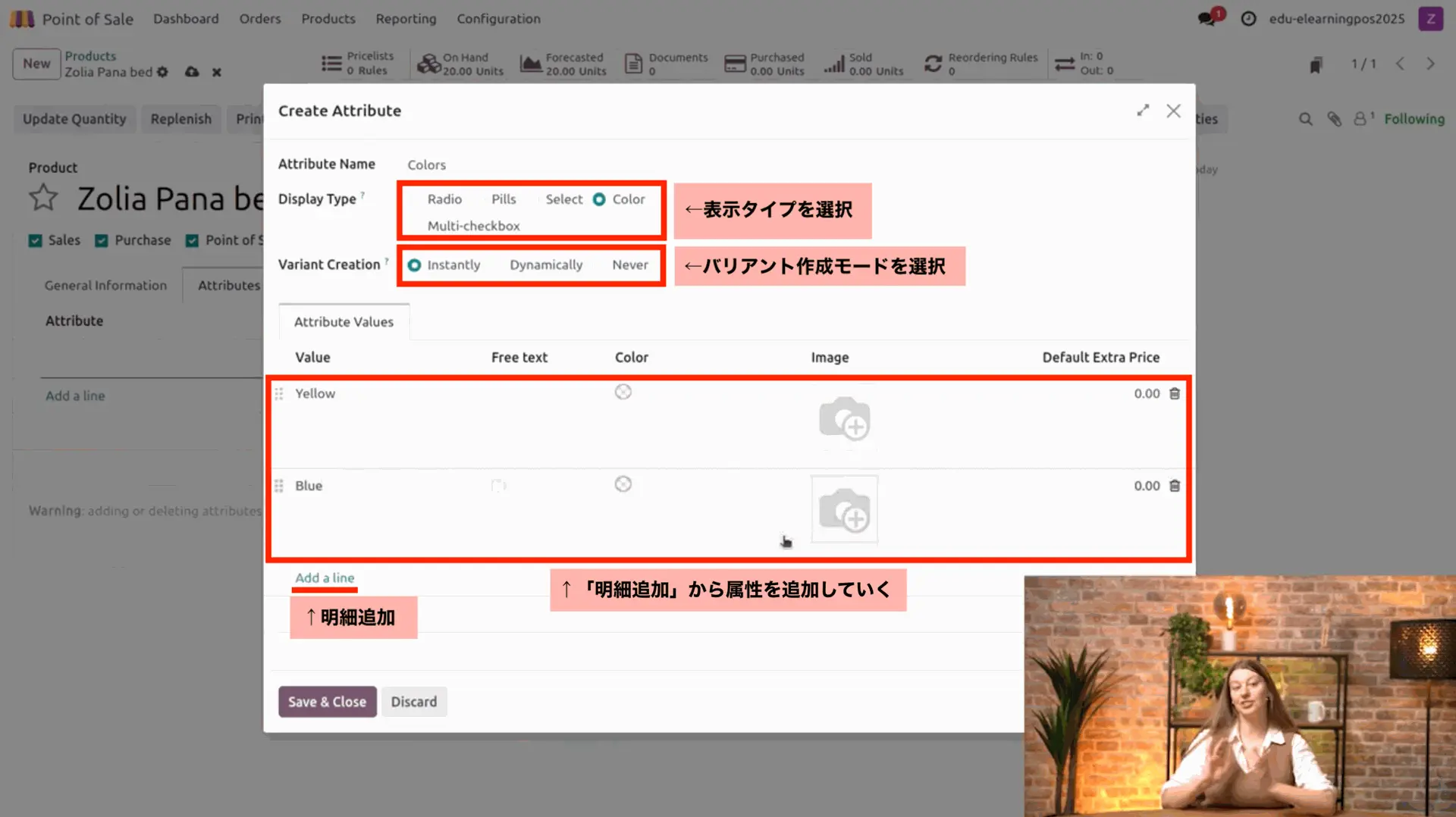
Task: Select the Radio display type
Action: tap(444, 199)
